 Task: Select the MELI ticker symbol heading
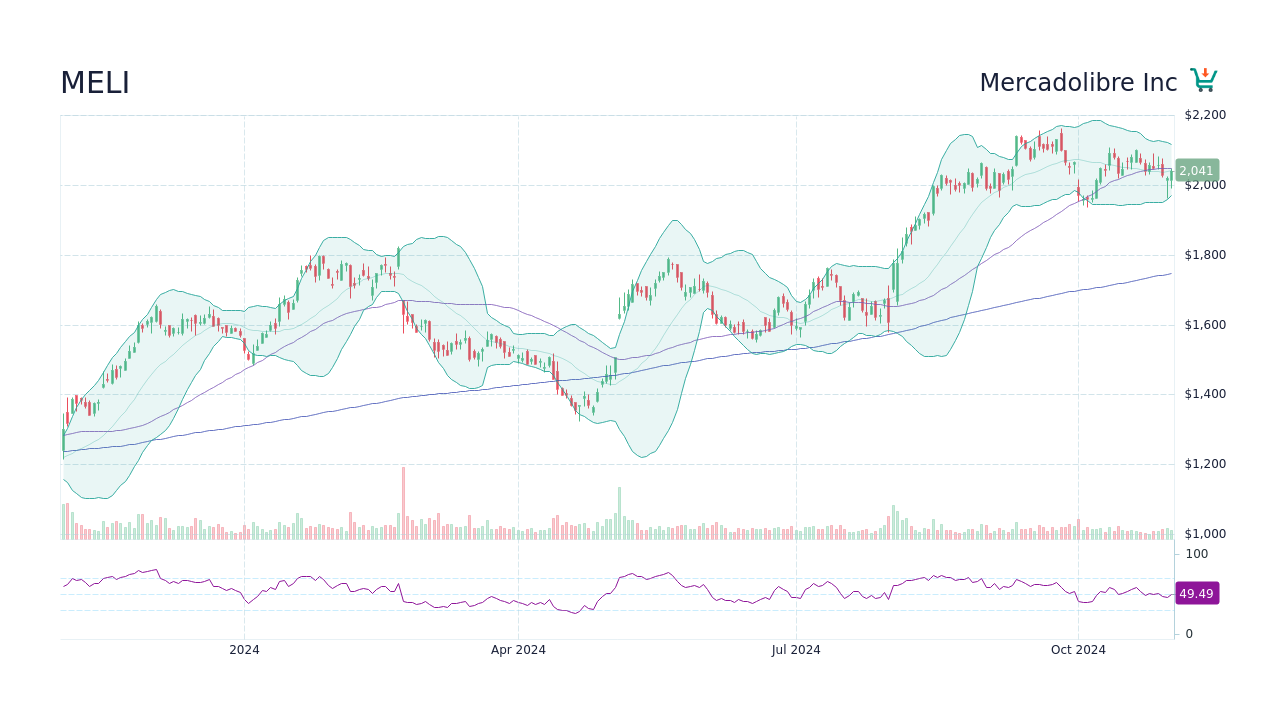tap(95, 84)
